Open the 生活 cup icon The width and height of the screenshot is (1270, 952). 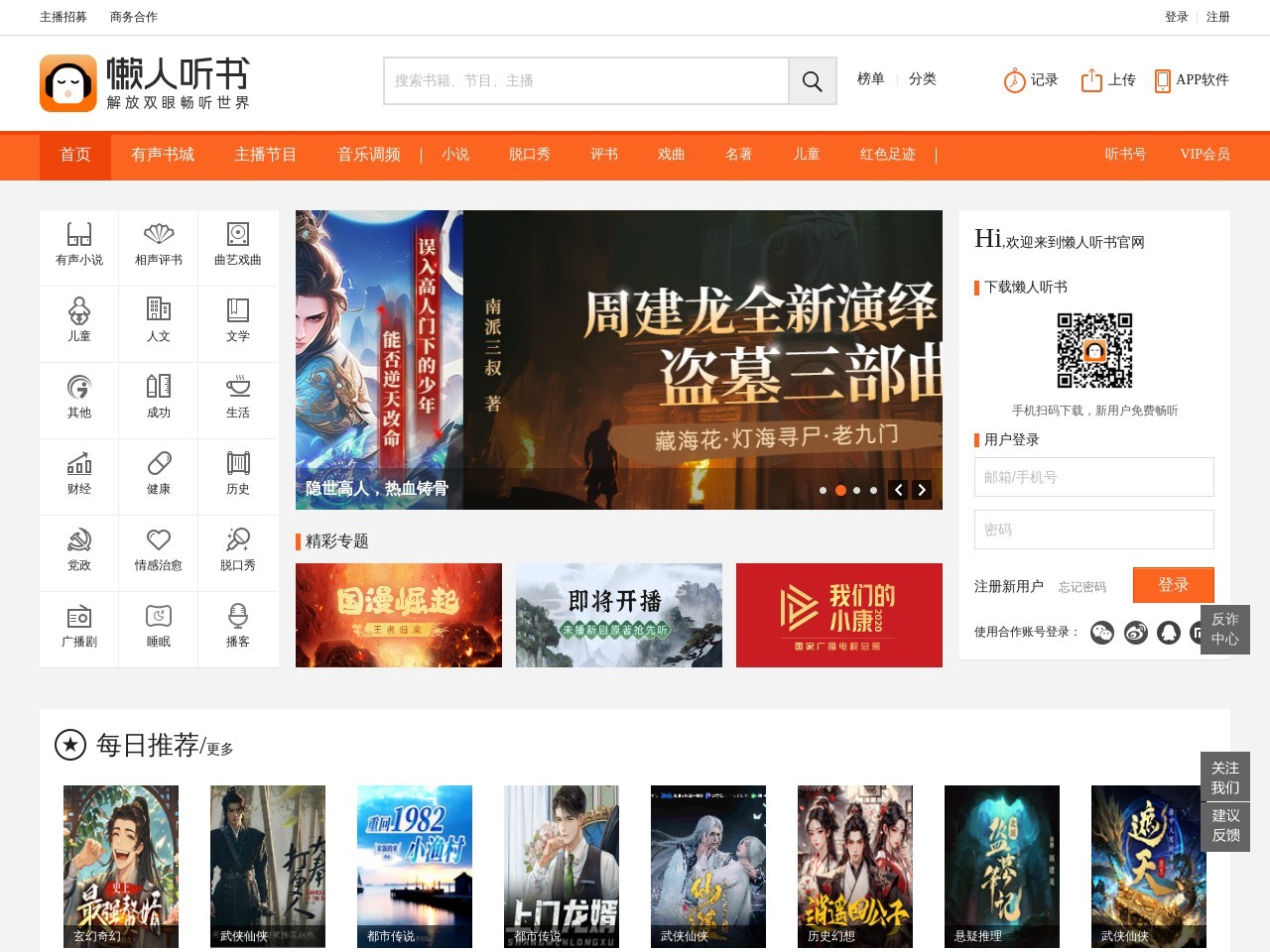click(238, 386)
